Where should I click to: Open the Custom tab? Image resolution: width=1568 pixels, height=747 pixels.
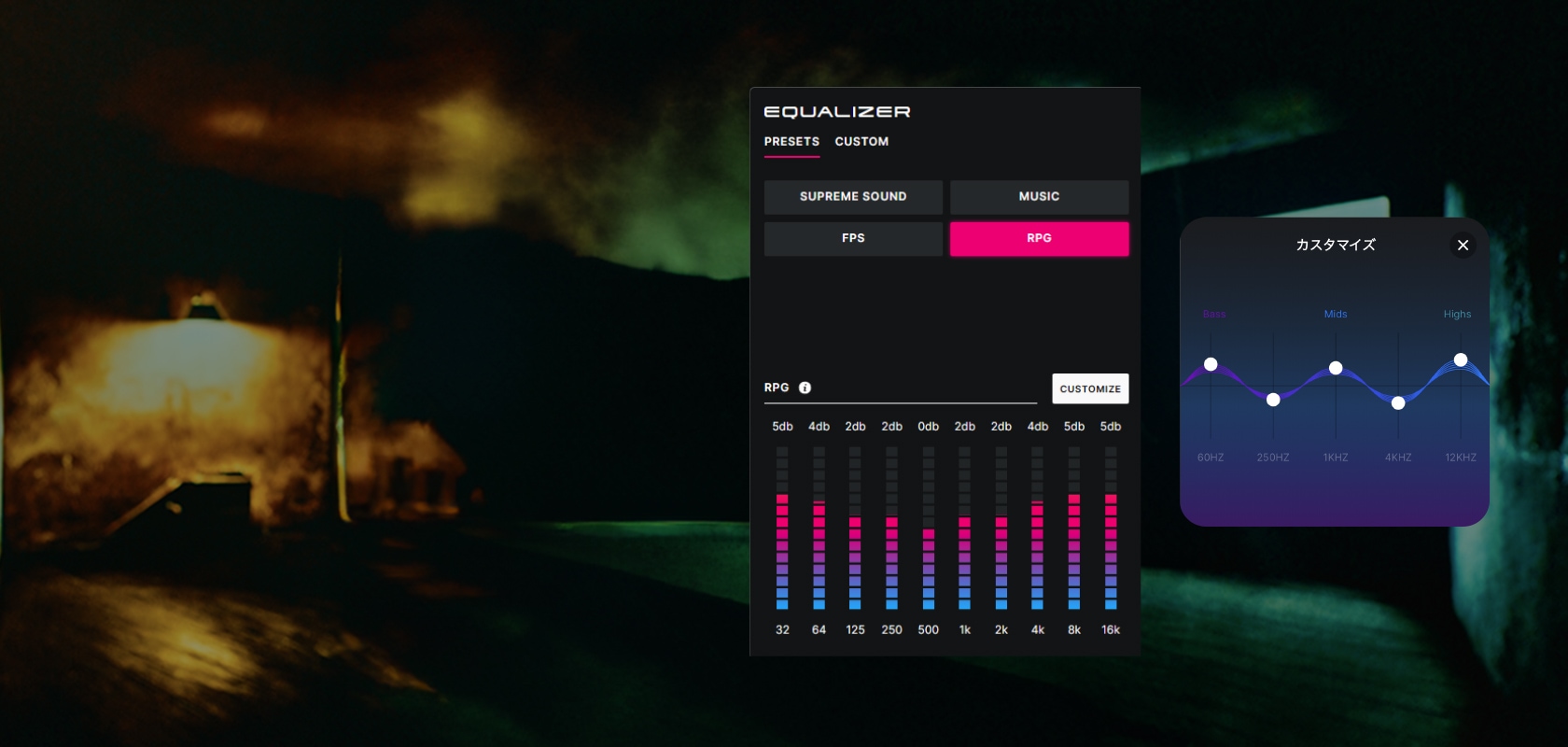861,142
